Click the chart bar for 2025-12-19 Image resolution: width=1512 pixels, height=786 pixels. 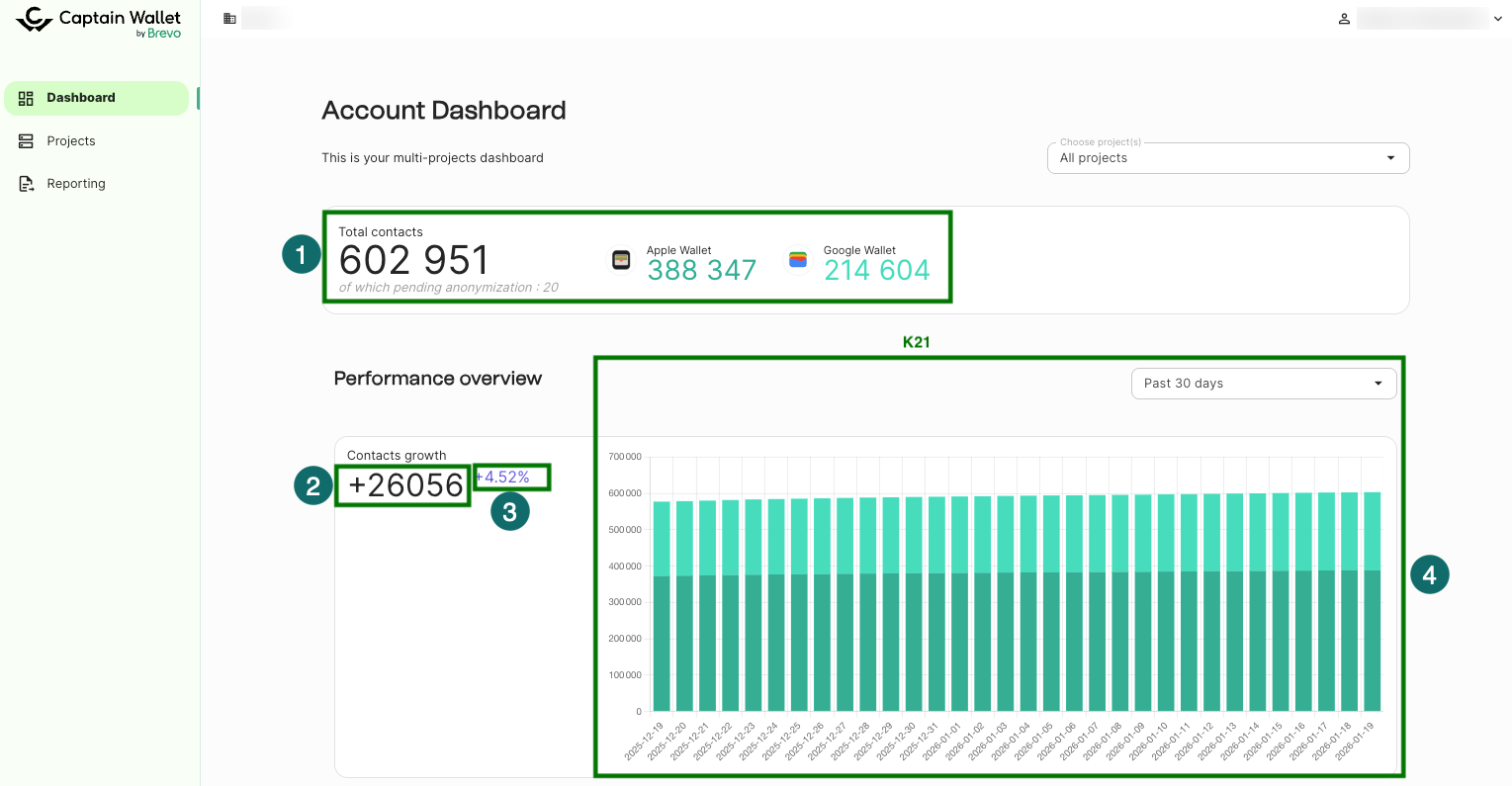(662, 605)
